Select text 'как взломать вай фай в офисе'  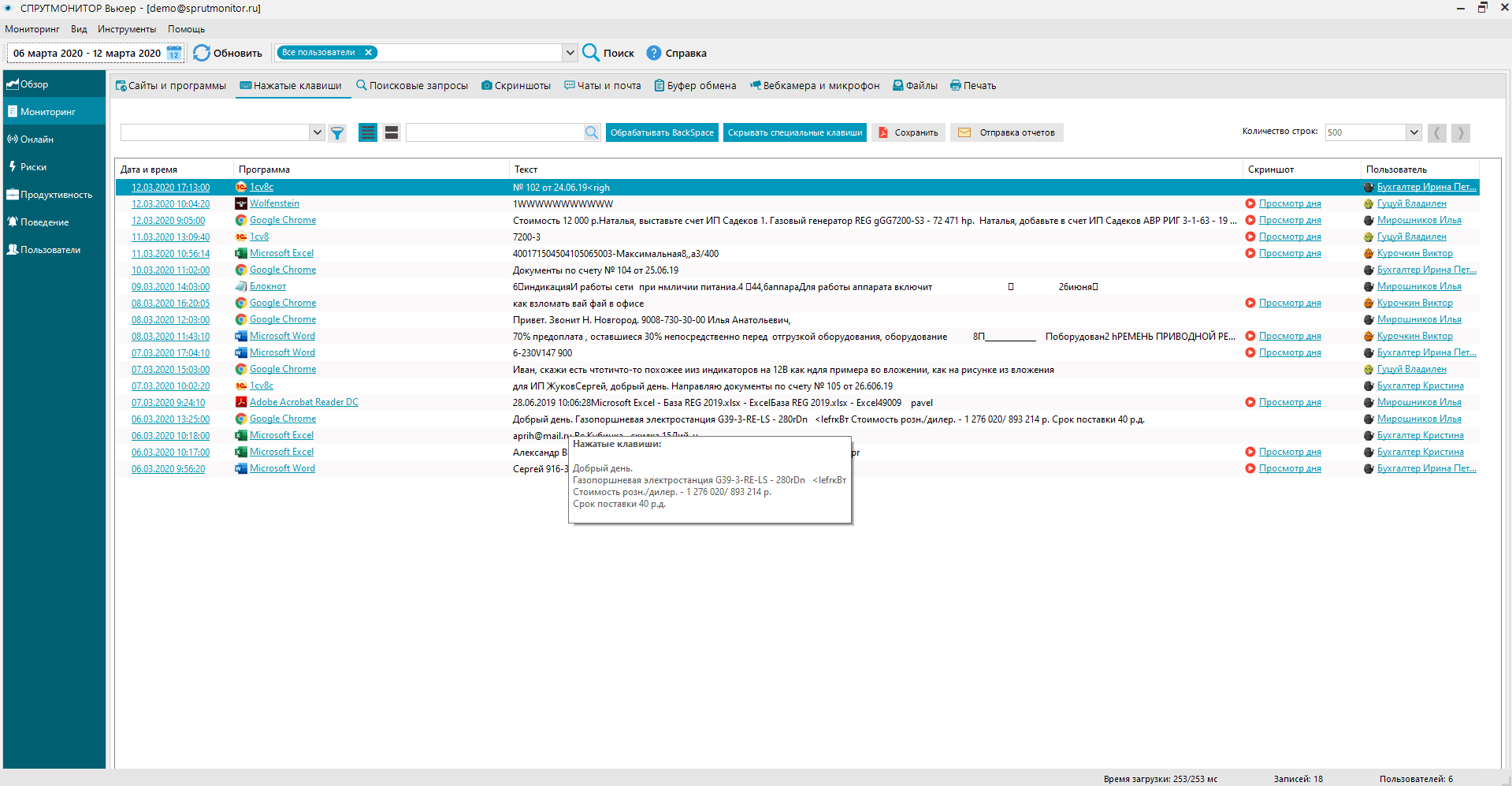pos(578,304)
